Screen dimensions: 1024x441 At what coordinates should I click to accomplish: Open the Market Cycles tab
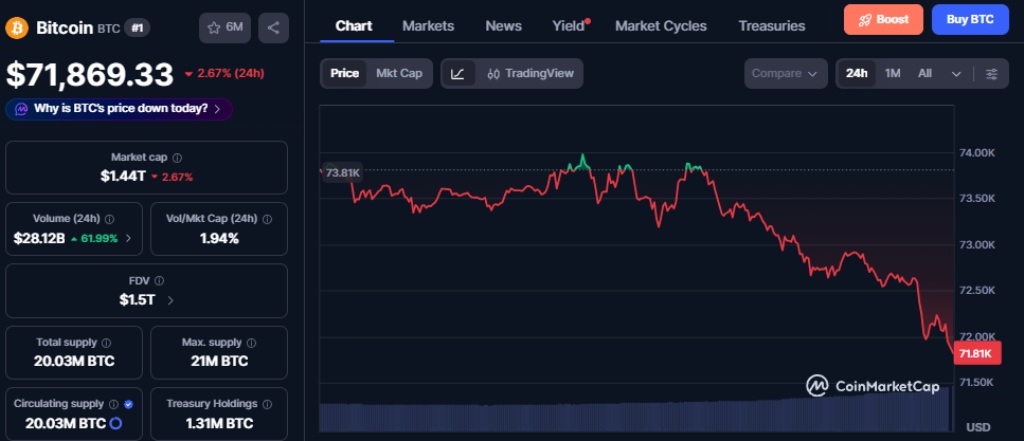661,26
